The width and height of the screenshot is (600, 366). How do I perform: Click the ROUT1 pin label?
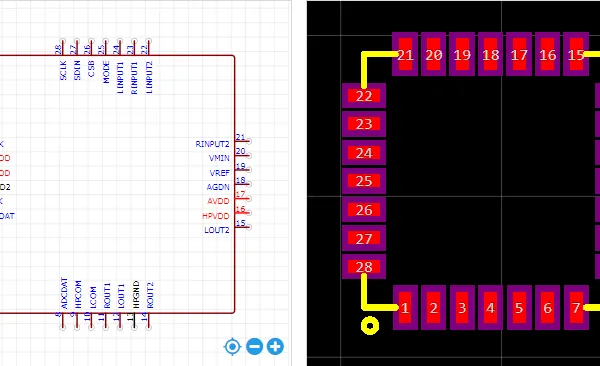coord(107,296)
